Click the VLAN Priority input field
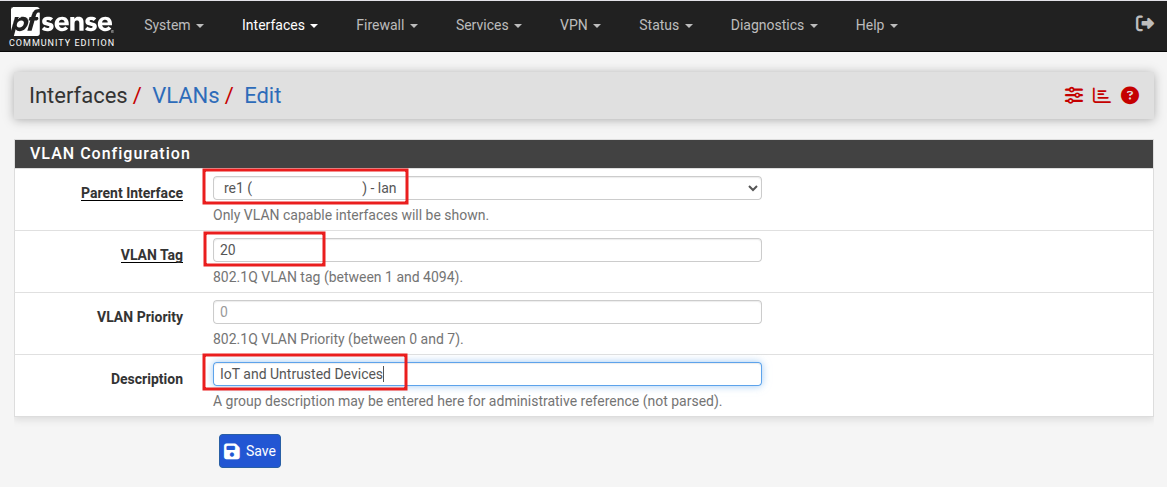The width and height of the screenshot is (1167, 487). [487, 312]
